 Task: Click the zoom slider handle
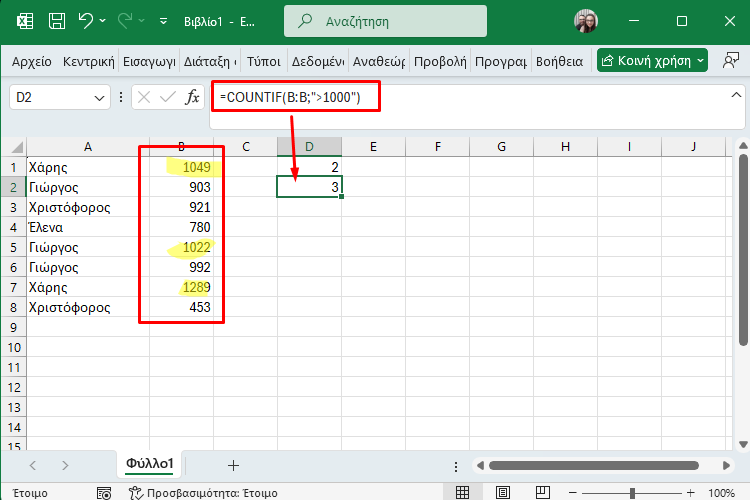632,492
